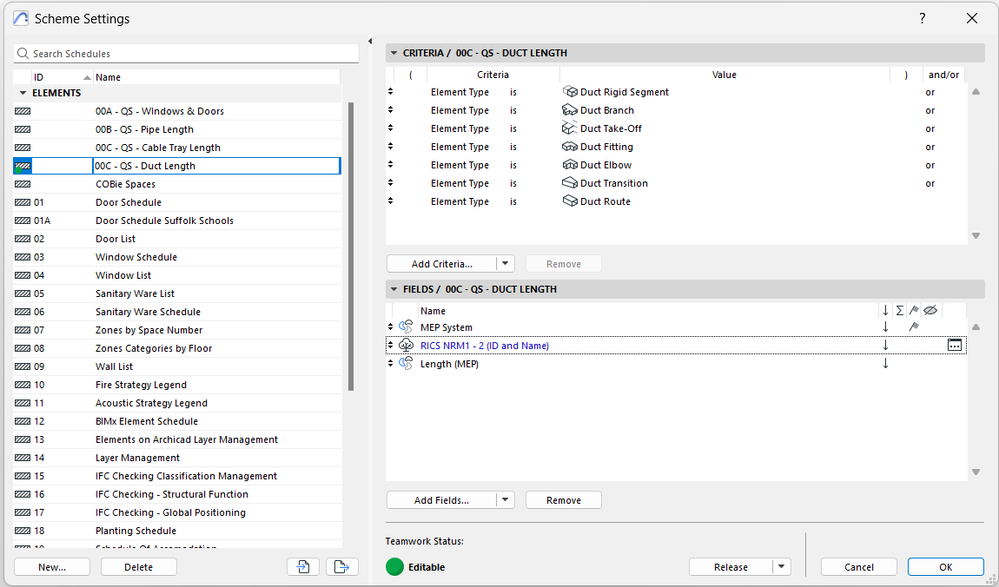Open 'is' operator on Duct Fitting criteria row
The width and height of the screenshot is (999, 587).
514,147
